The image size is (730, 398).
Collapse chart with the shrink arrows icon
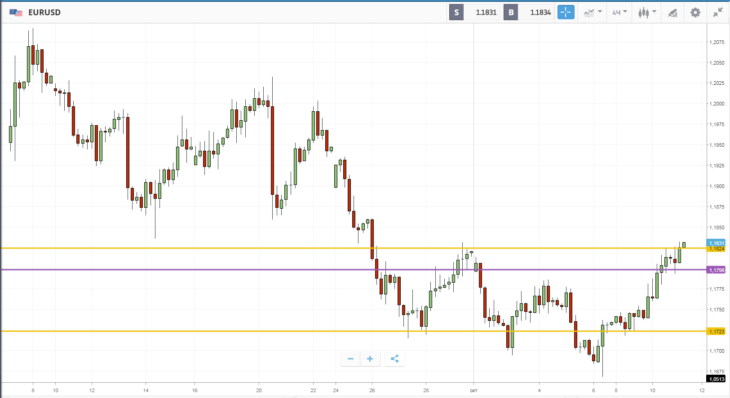pos(717,13)
